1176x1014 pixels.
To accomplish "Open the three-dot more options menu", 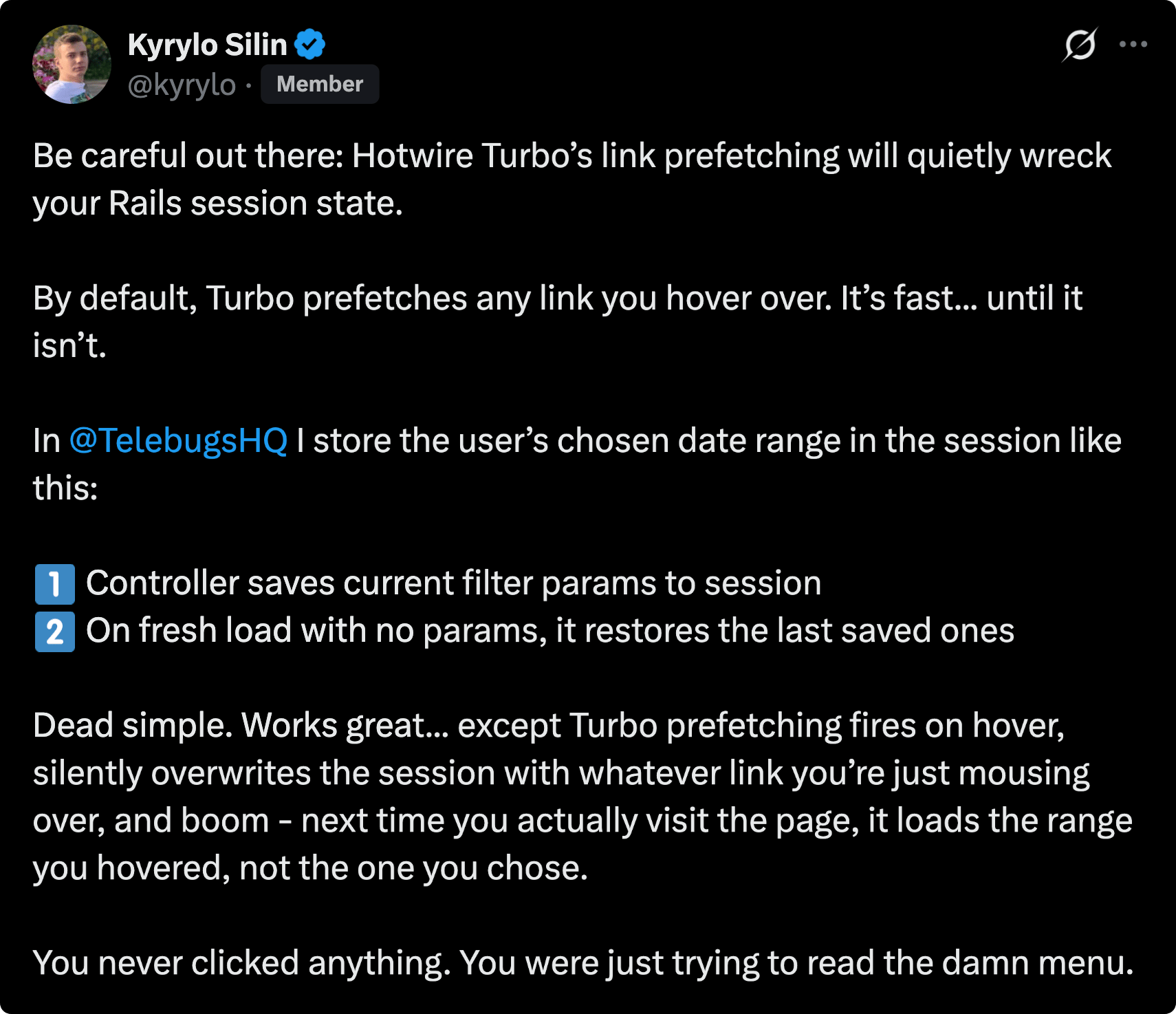I will 1133,45.
